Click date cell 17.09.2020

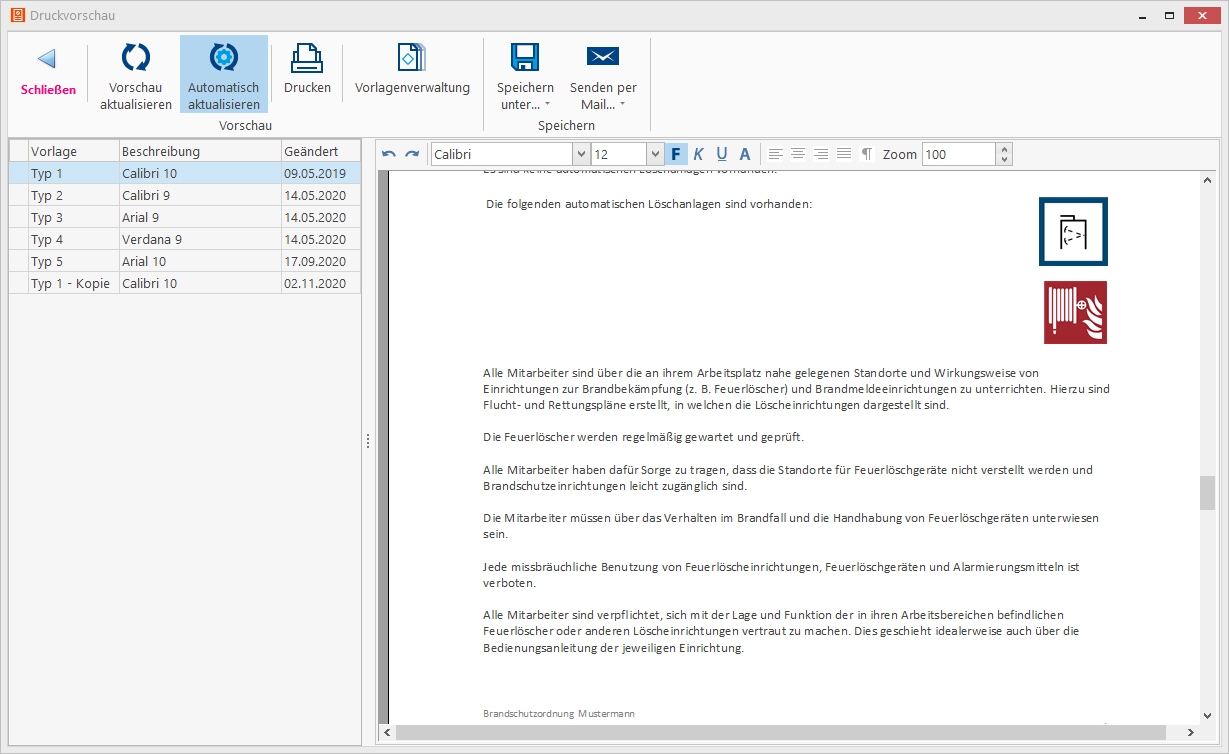(320, 261)
